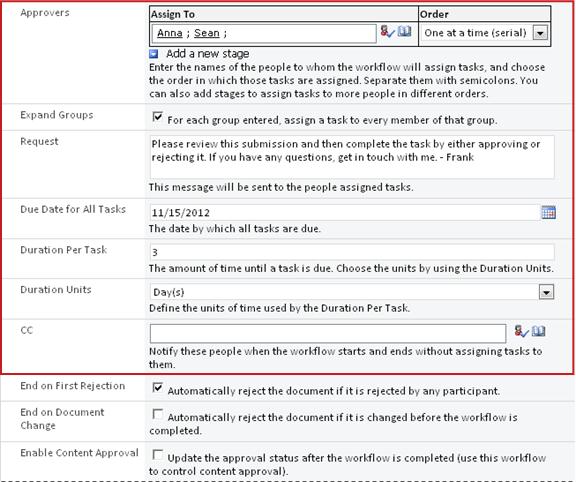Uncheck the Expand Groups checkbox

pos(158,117)
